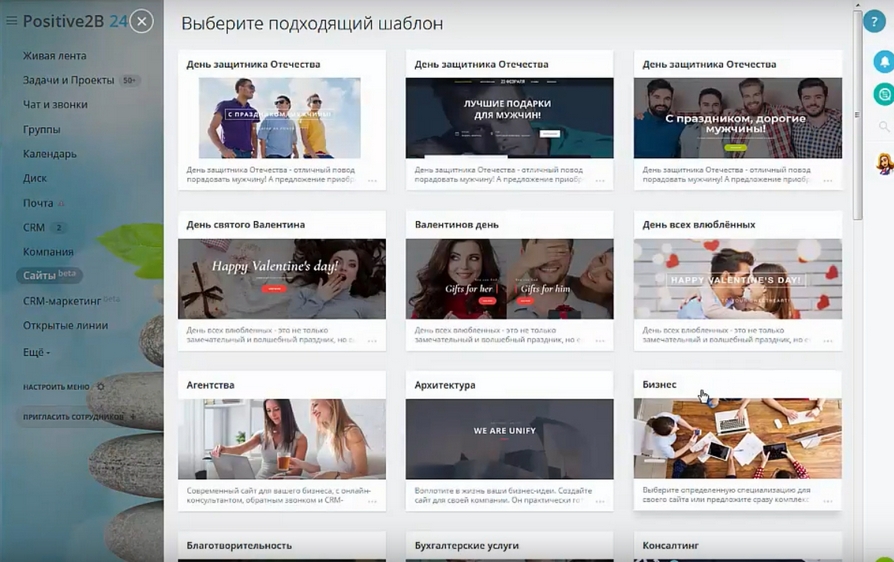
Task: Click the Благотворительность card title
Action: [239, 545]
